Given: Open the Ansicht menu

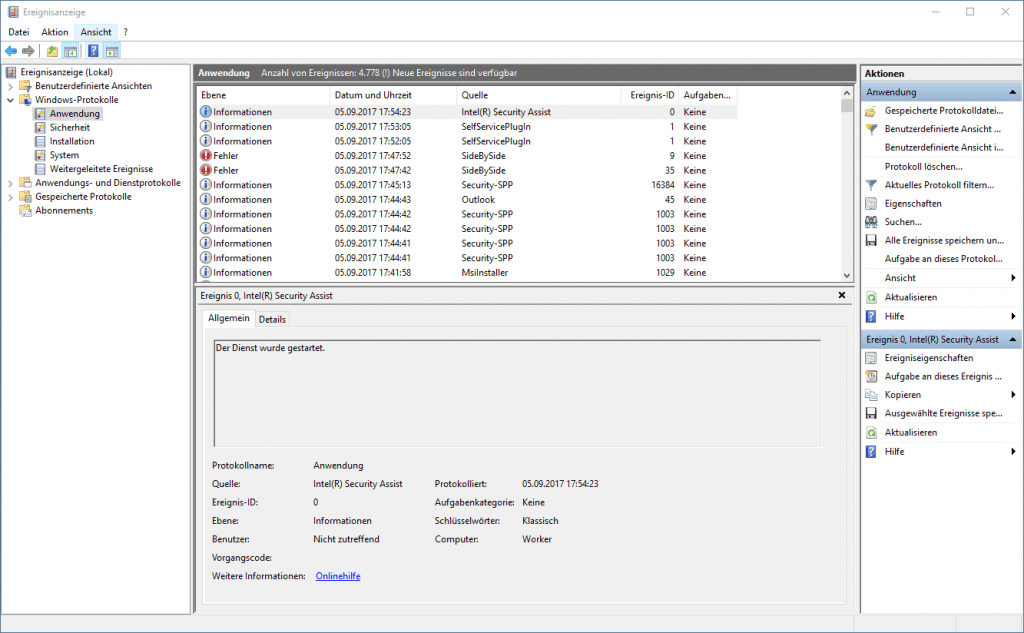Looking at the screenshot, I should [x=95, y=31].
